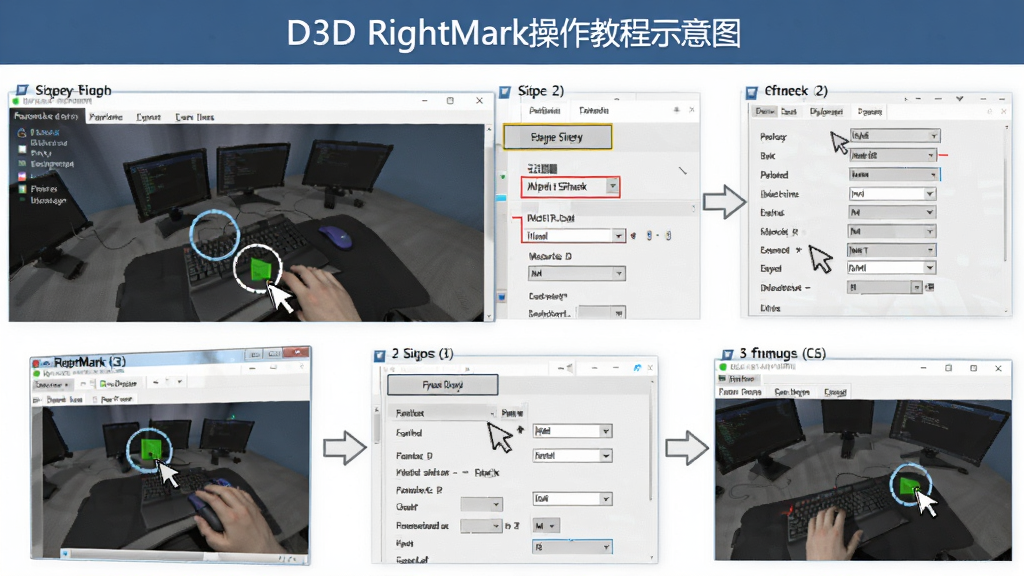Screen dimensions: 1024x576
Task: Click the 'Paaa' button beside the Faatiat dropdown
Action: tap(511, 413)
